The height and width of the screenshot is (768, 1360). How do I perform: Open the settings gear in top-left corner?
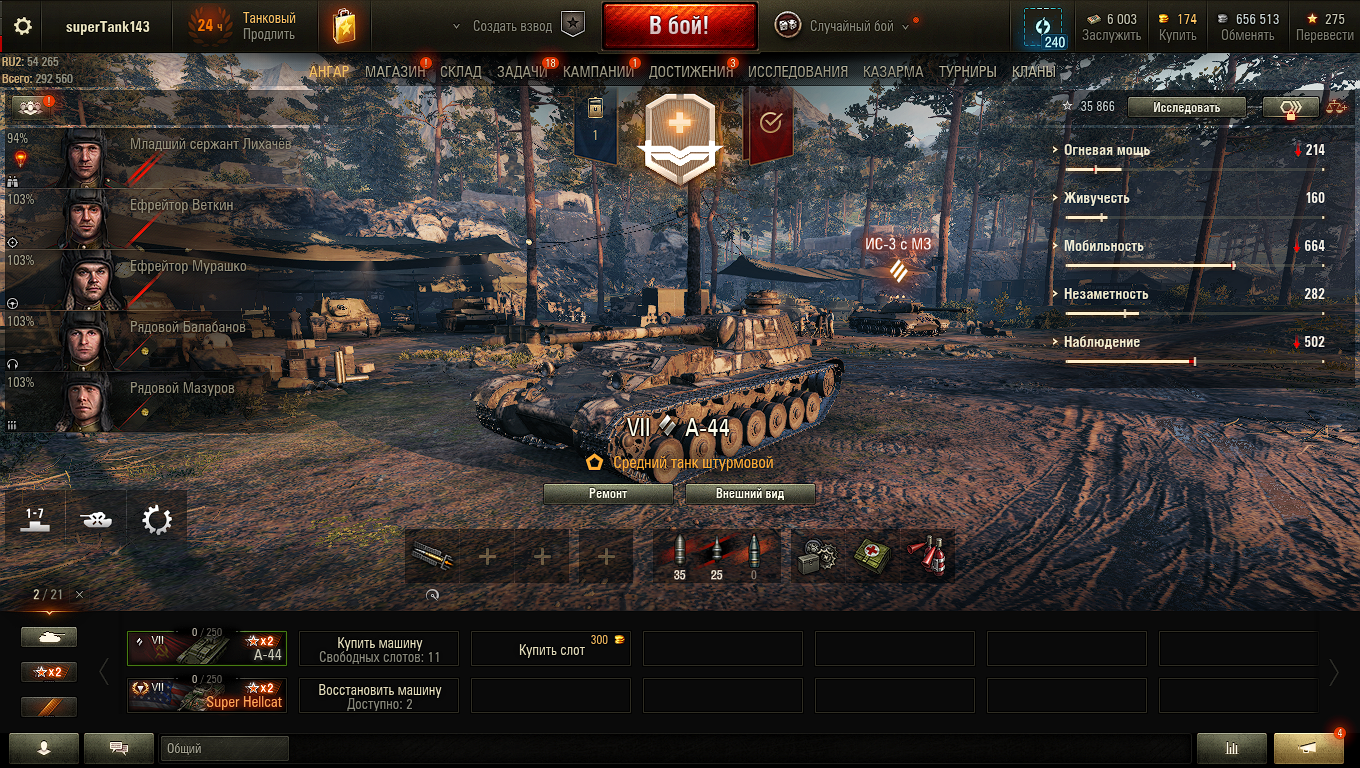[x=22, y=26]
